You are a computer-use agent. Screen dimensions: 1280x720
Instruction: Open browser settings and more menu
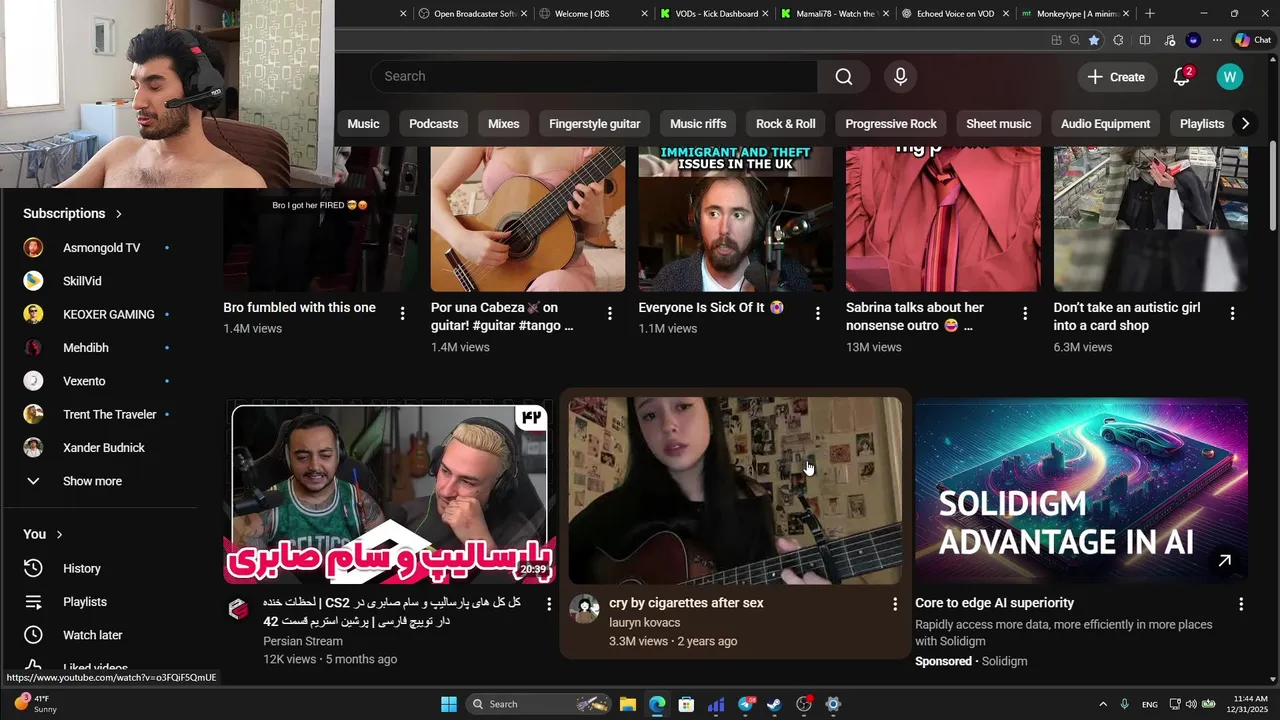pyautogui.click(x=1217, y=40)
